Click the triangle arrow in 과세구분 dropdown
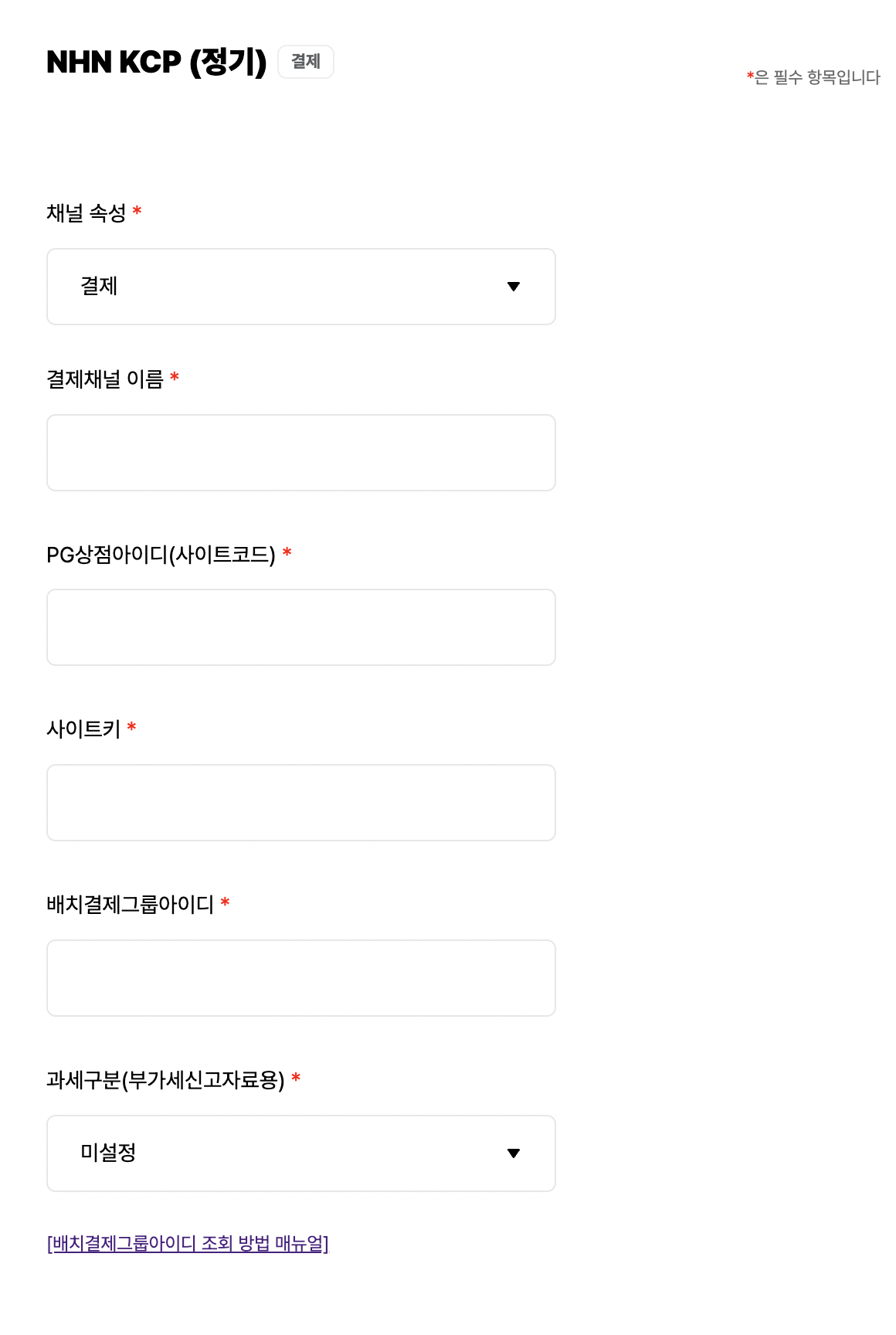The image size is (896, 1335). pos(514,1153)
